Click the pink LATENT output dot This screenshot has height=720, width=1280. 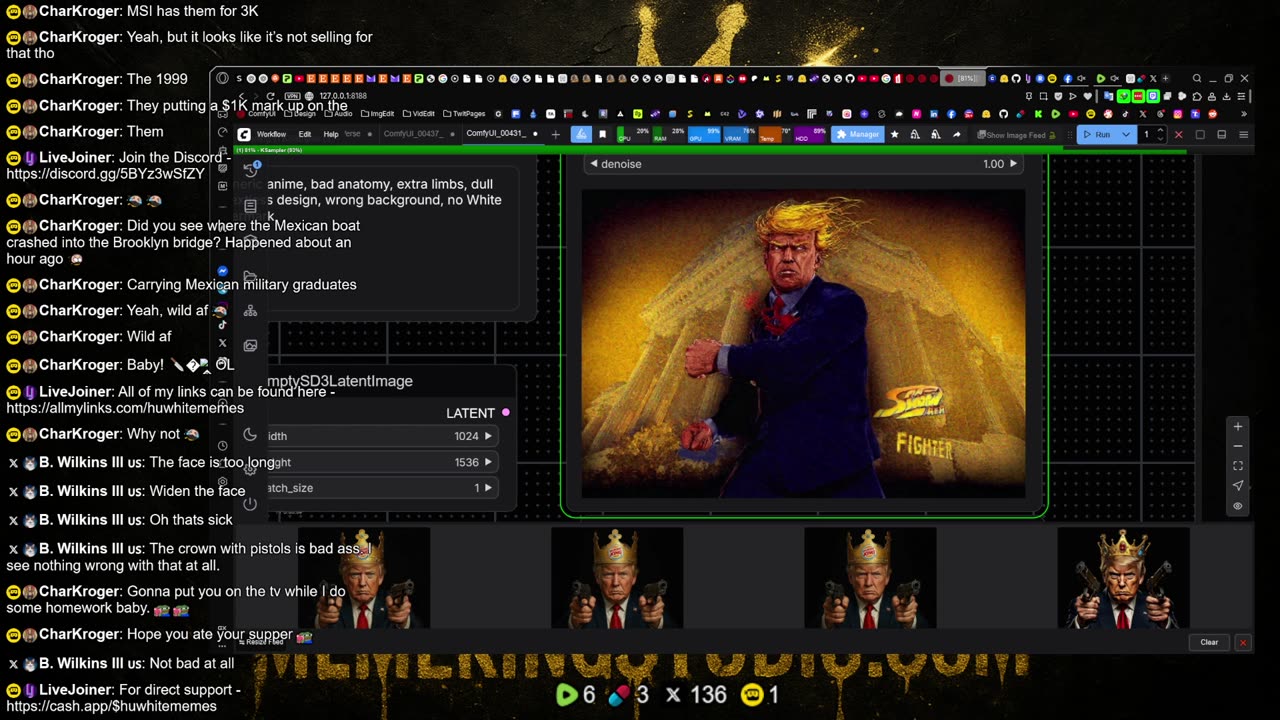click(506, 412)
